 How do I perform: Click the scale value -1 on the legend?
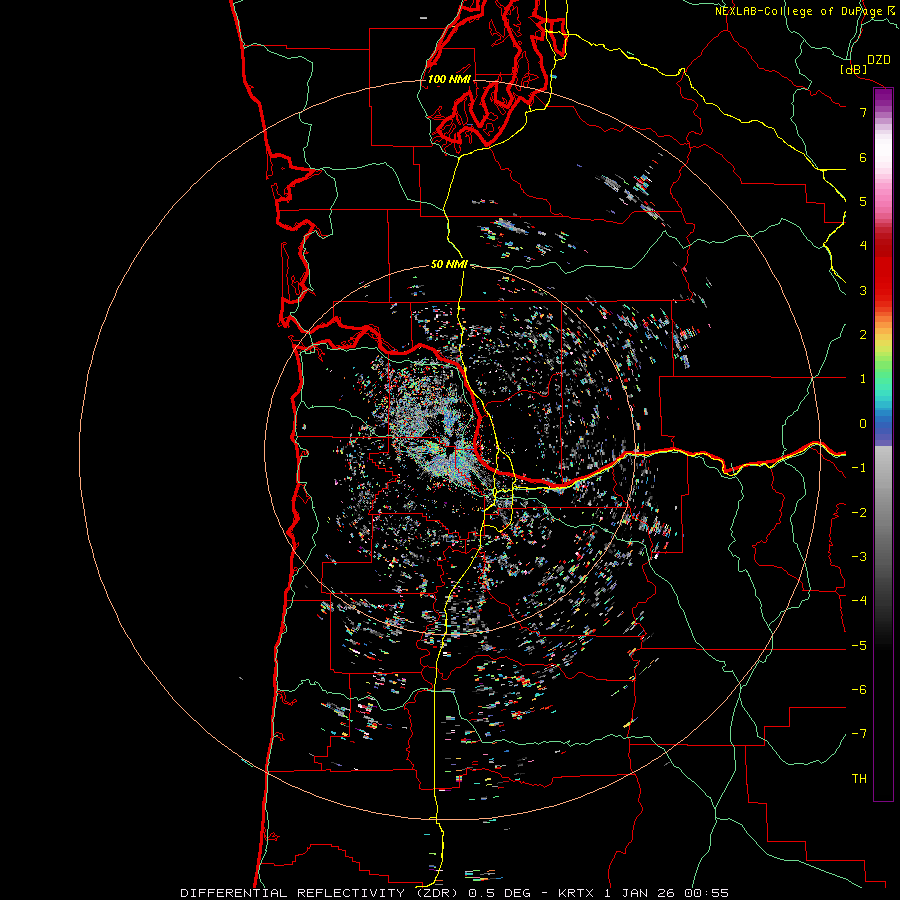tap(859, 468)
